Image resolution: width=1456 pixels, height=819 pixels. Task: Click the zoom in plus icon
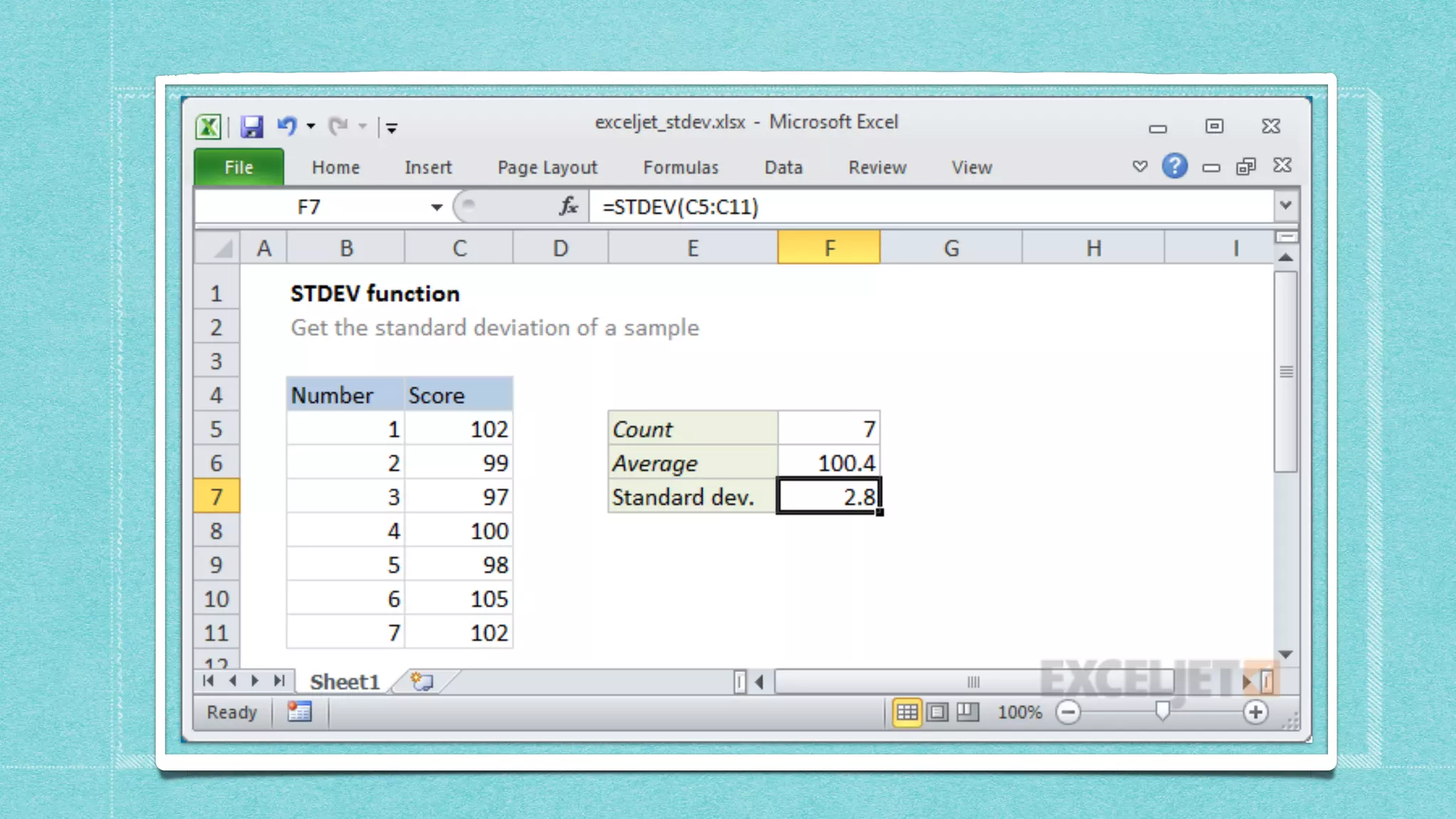tap(1256, 712)
